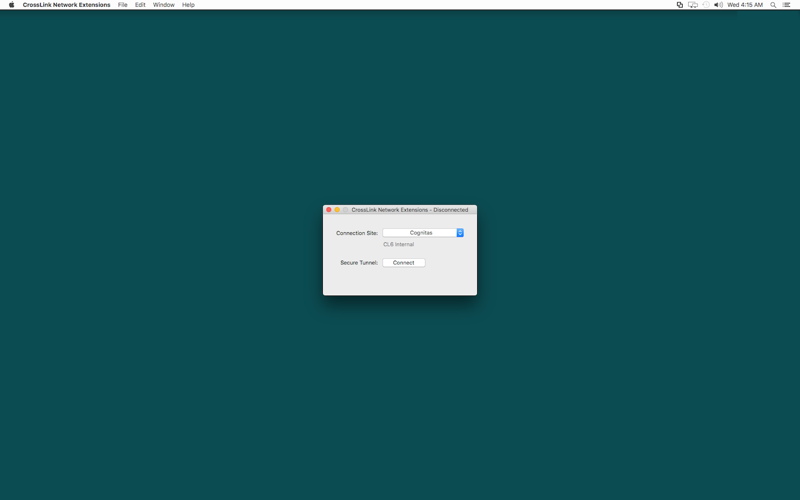Click the Cognitas connection site popup

(x=423, y=233)
